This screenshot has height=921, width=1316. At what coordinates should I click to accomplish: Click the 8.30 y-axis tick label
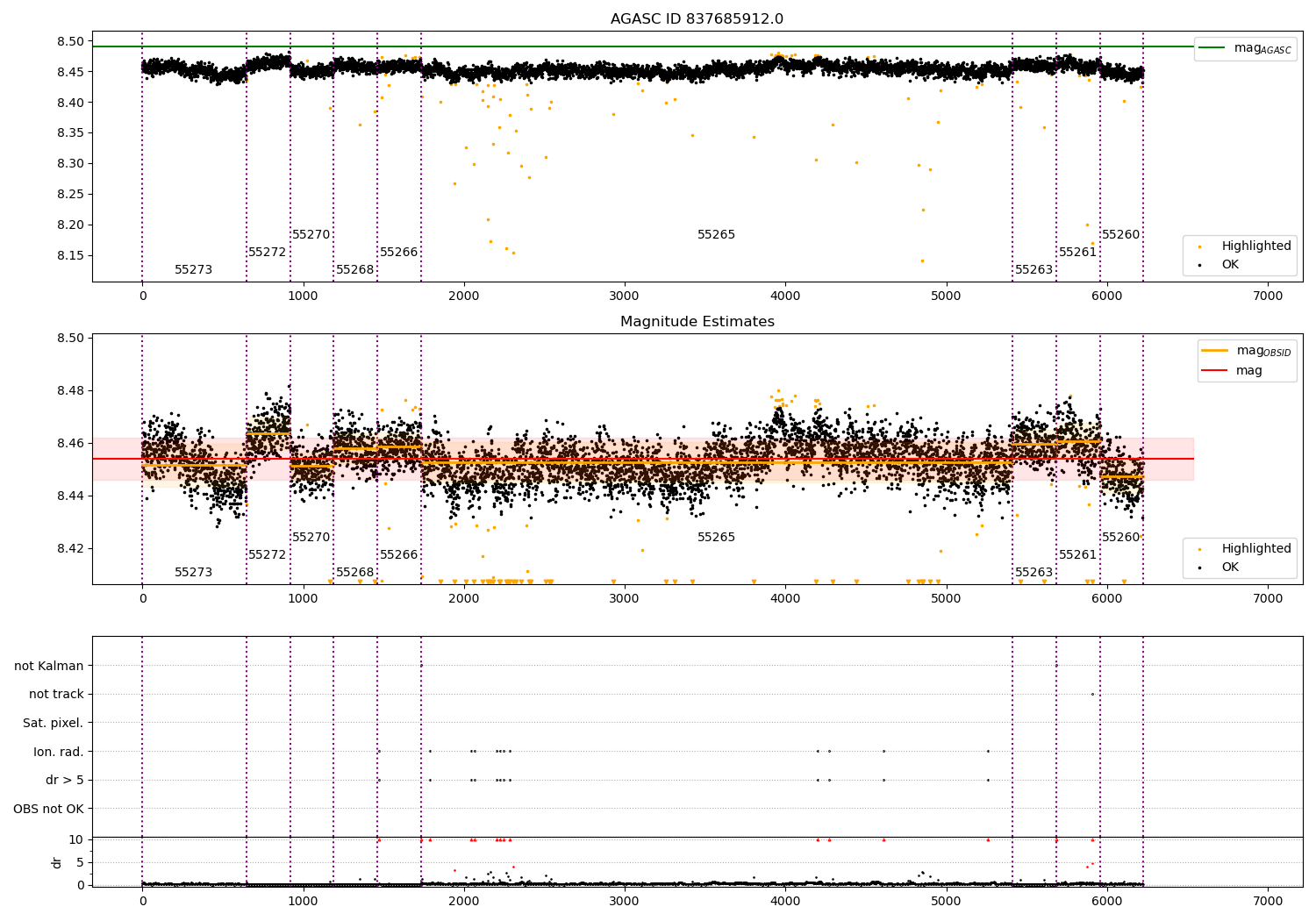pos(71,164)
